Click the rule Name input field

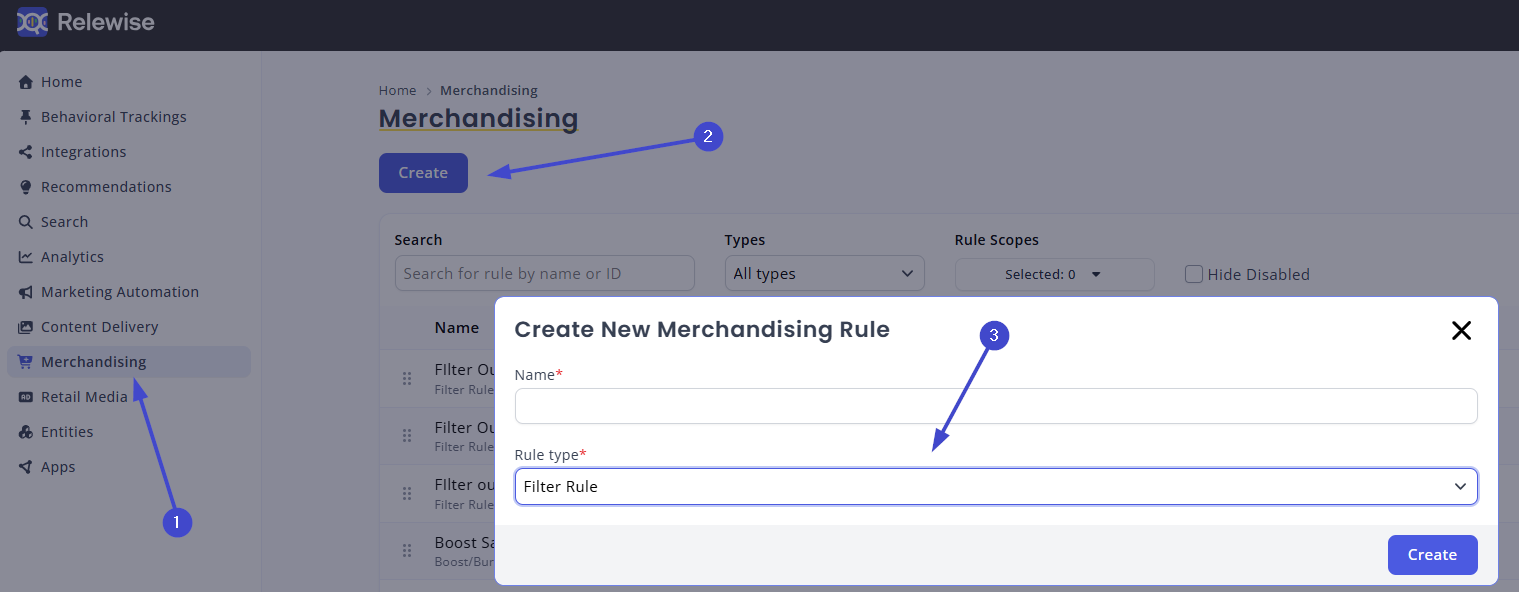pos(996,406)
